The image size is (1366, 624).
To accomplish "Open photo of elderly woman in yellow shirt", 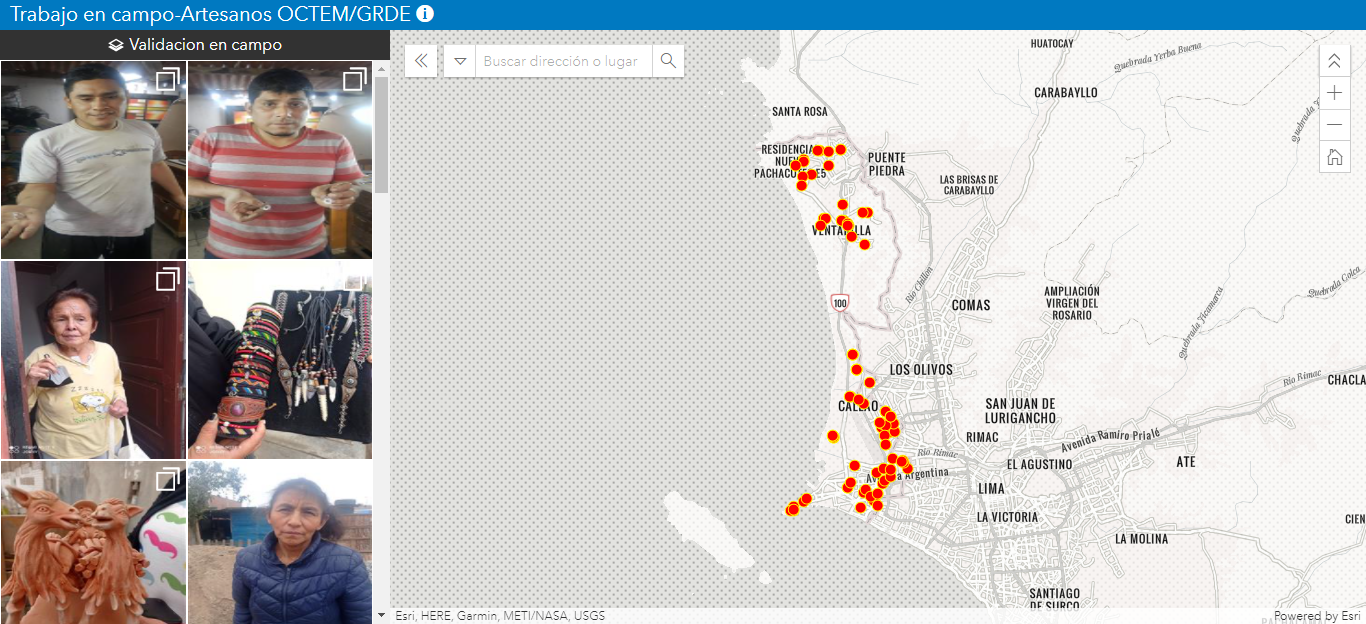I will (93, 360).
